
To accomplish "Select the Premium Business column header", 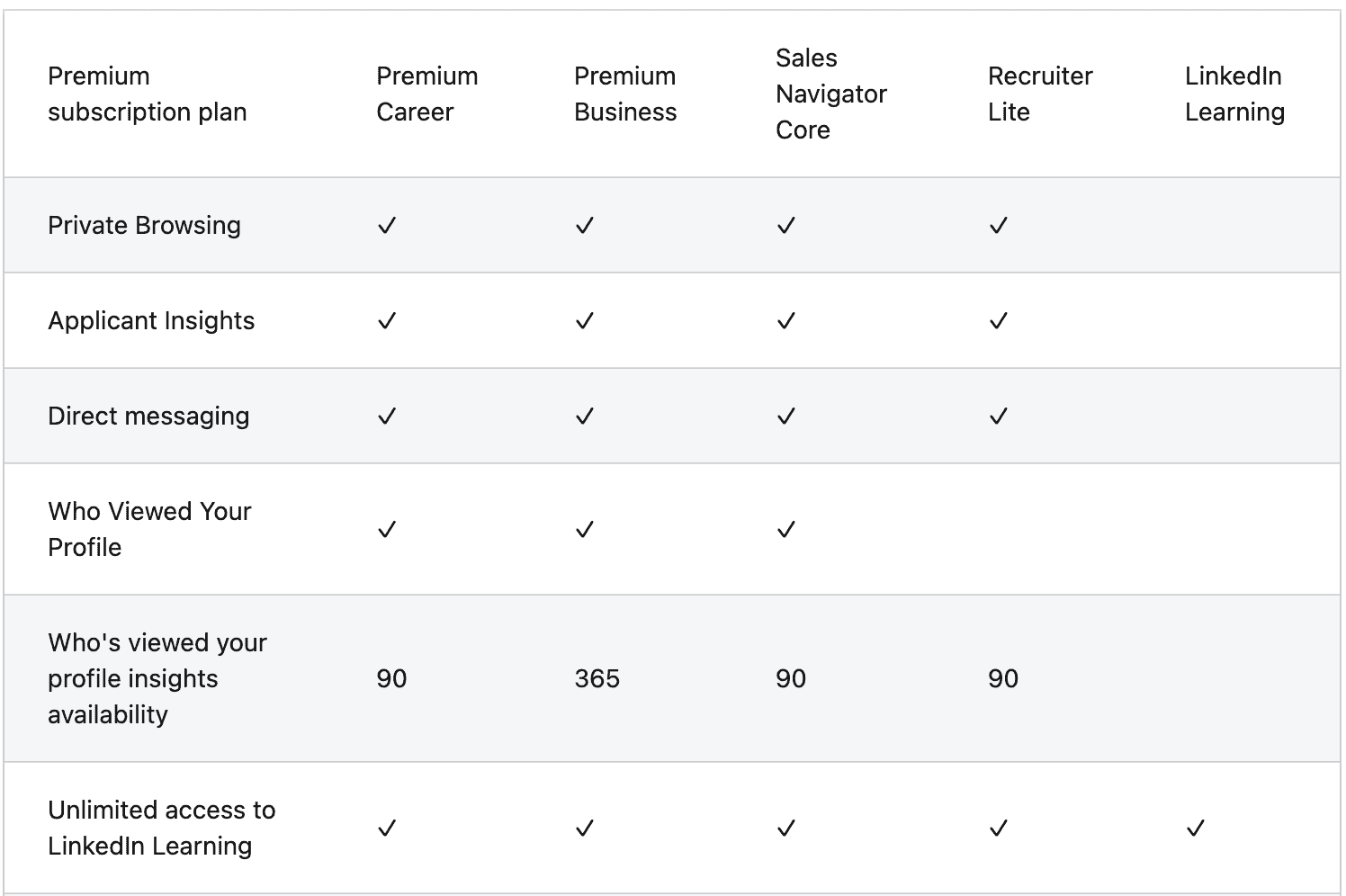I will (x=625, y=94).
